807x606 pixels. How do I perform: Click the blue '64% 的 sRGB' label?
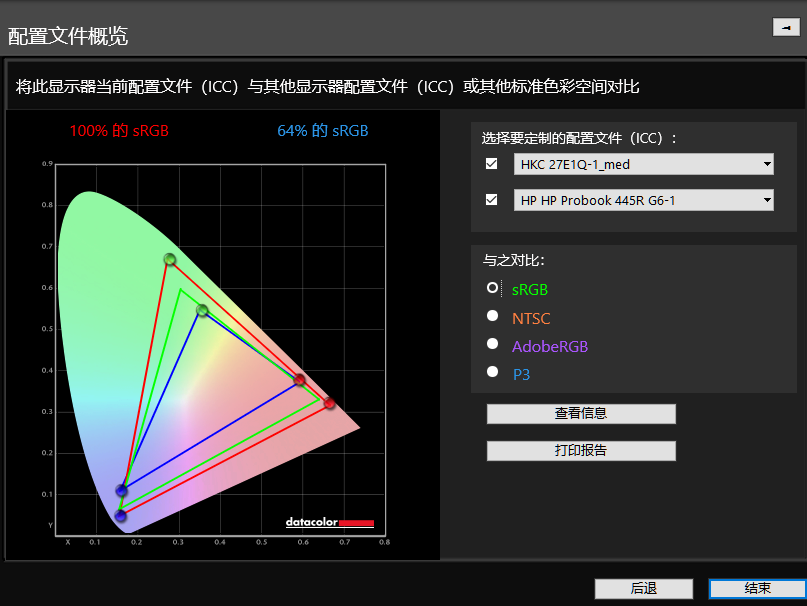(x=323, y=131)
